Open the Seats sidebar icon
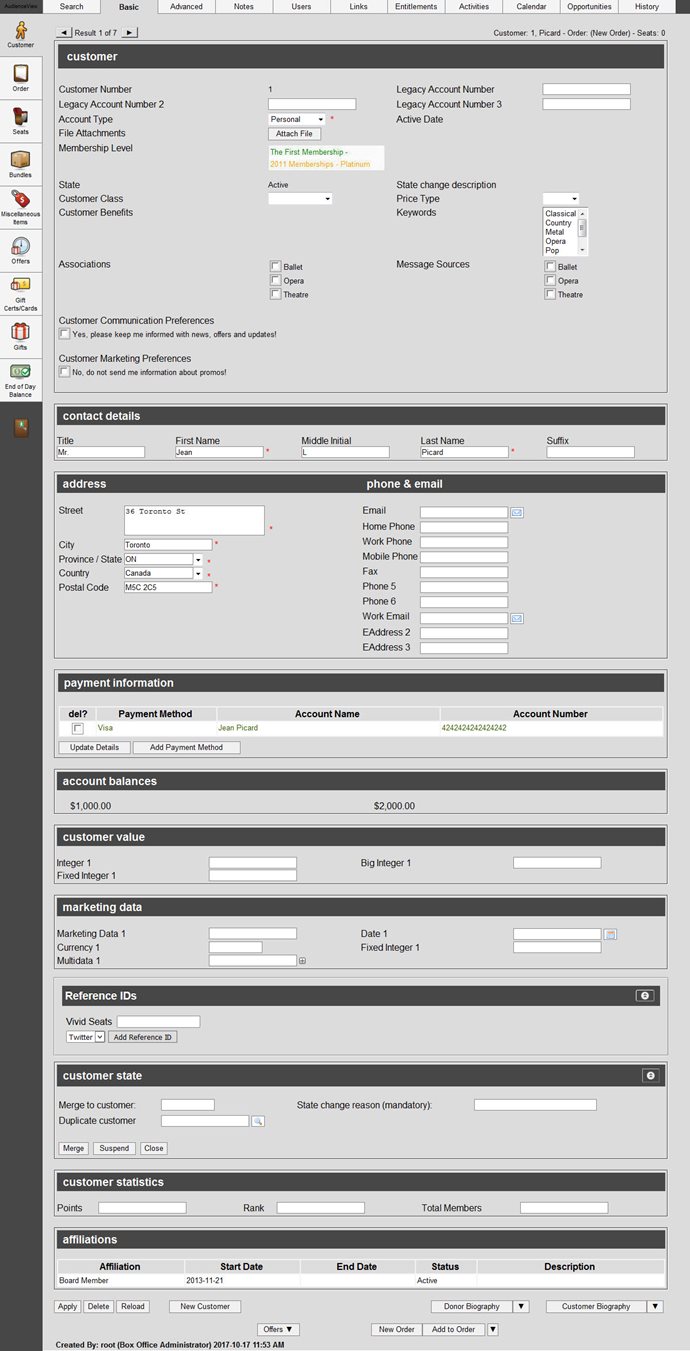690x1351 pixels. point(20,121)
